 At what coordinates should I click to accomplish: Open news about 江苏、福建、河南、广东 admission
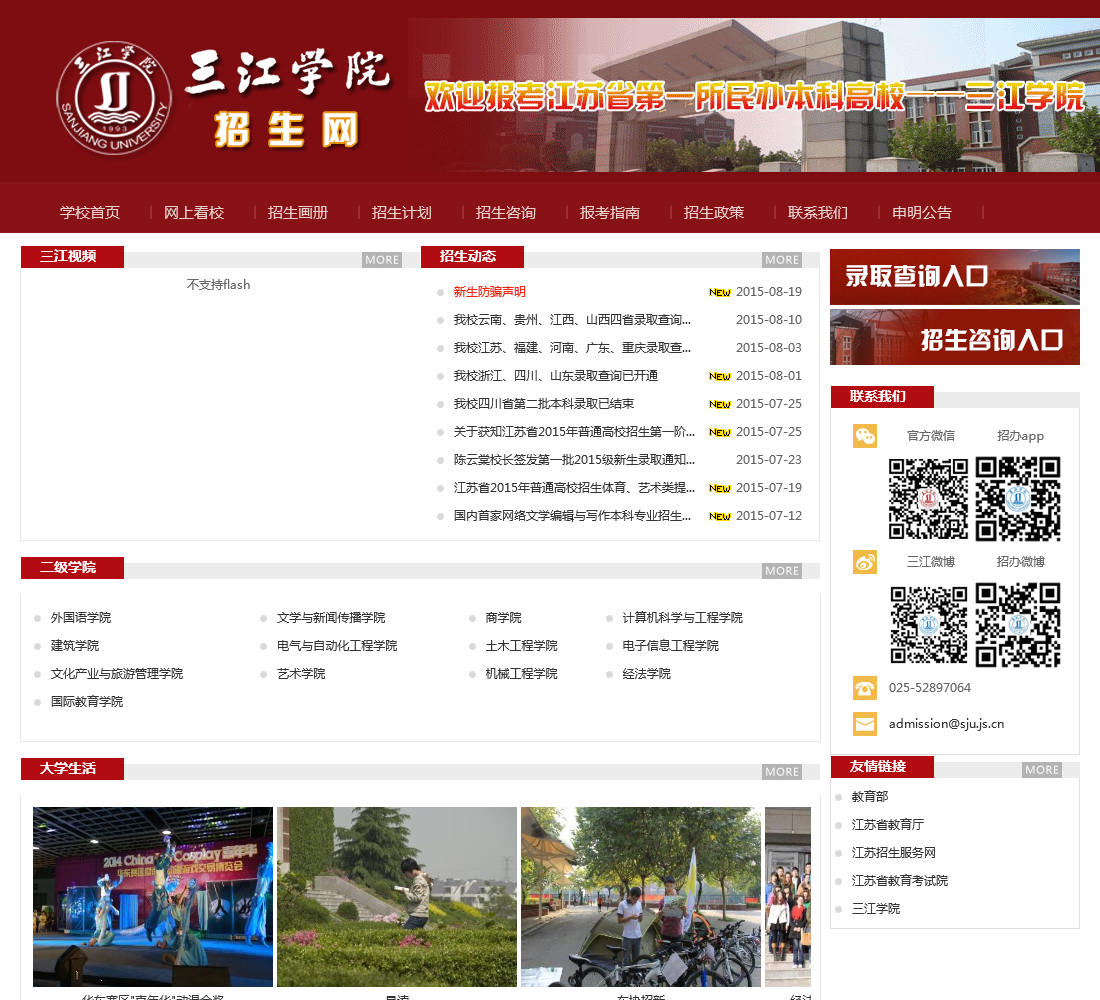pos(572,348)
